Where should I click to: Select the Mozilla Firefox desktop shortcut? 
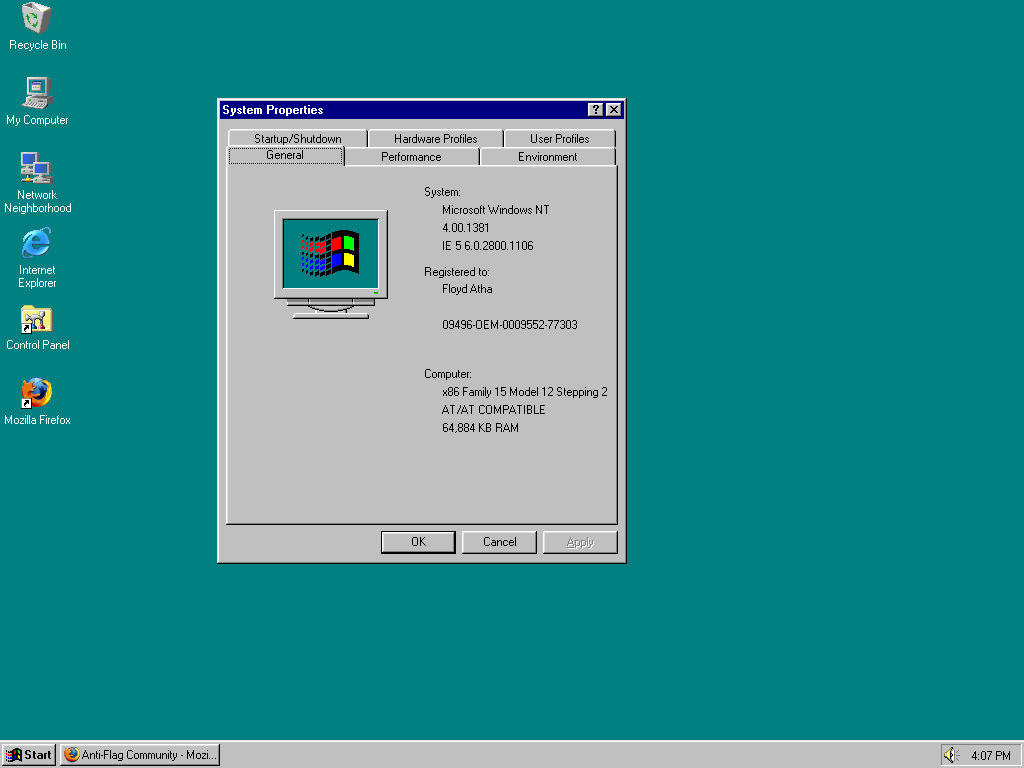tap(37, 394)
